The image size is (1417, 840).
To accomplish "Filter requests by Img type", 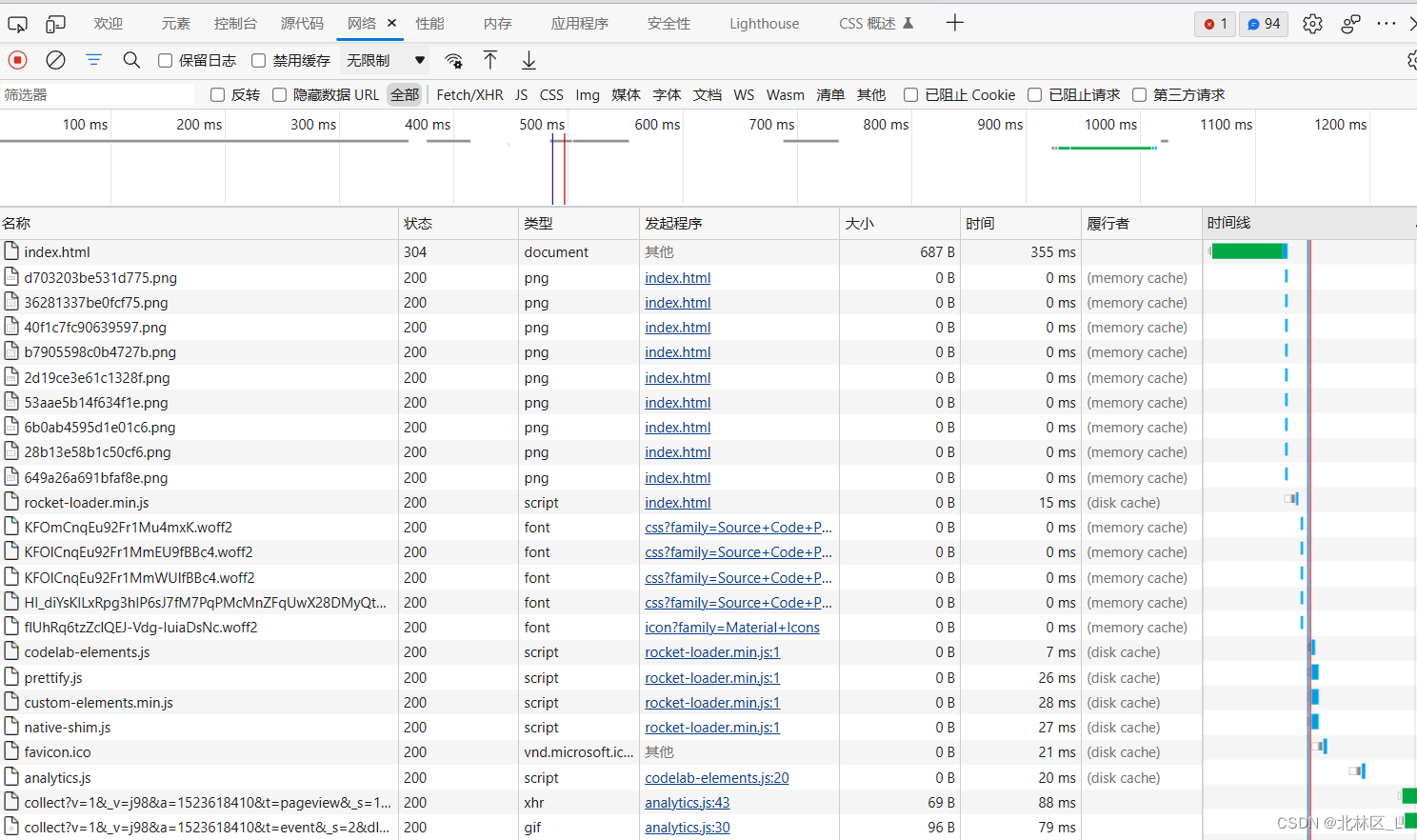I will click(x=588, y=94).
